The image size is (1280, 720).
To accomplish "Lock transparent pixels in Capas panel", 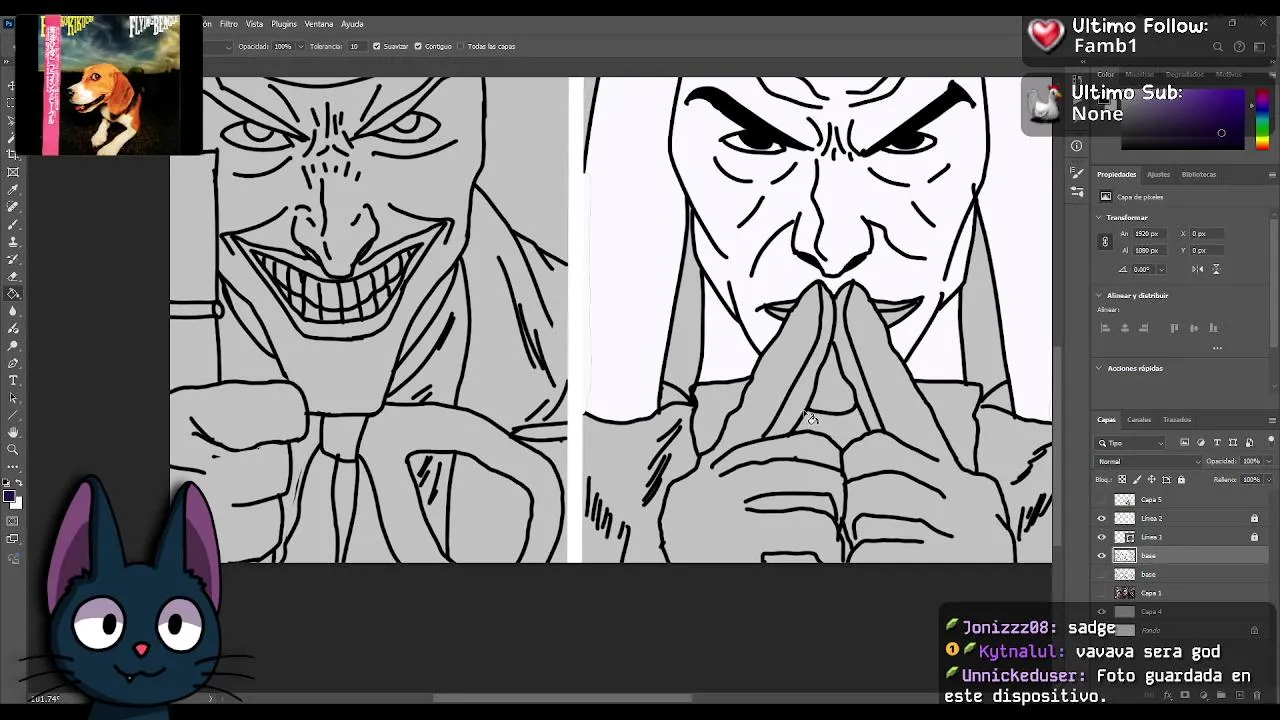I will coord(1121,480).
